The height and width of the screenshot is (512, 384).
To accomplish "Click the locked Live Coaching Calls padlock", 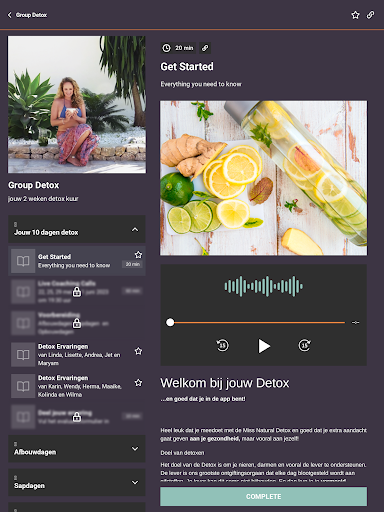I will [x=77, y=292].
